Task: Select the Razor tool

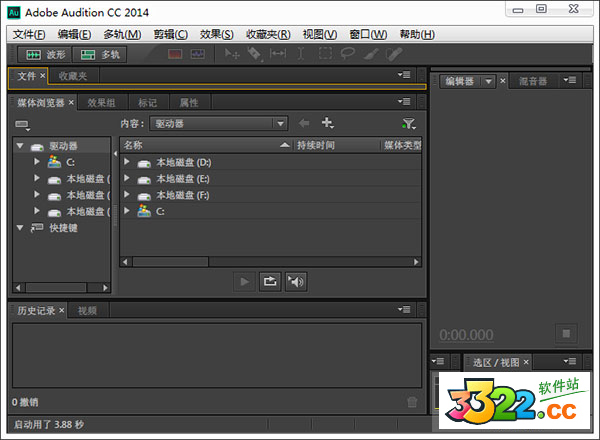Action: pos(255,54)
